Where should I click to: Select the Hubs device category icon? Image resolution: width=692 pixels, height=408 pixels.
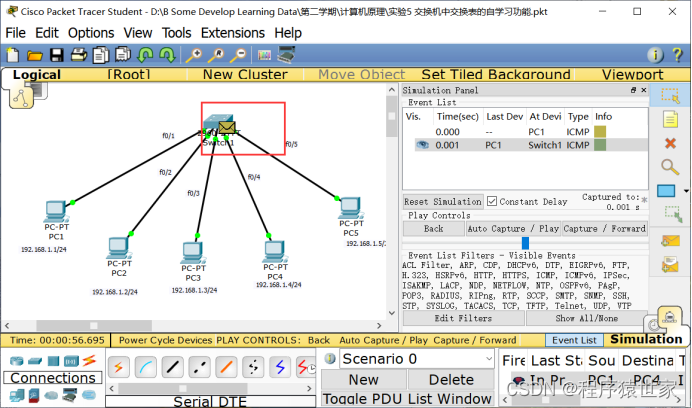(x=53, y=361)
